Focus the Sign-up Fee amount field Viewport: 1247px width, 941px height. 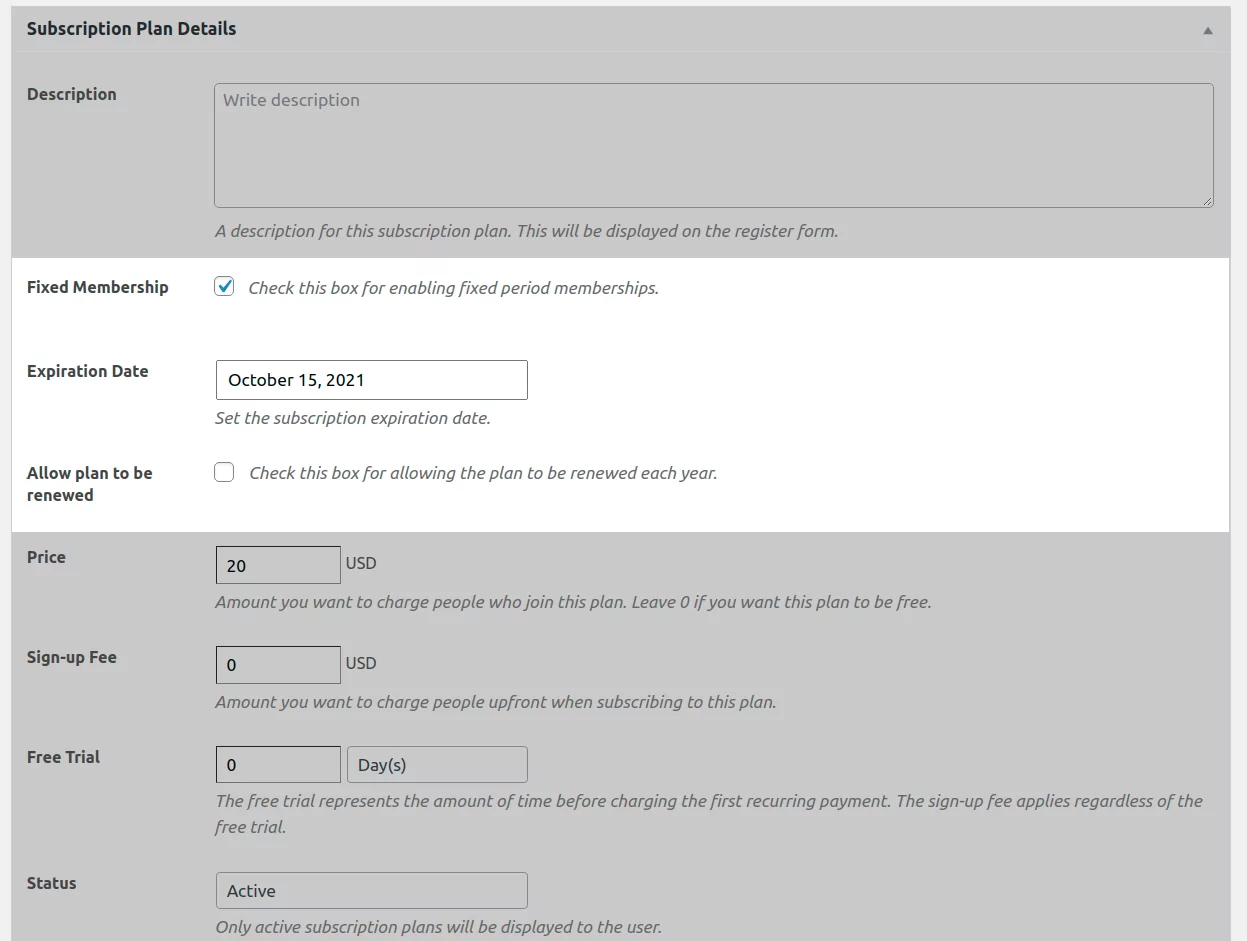tap(278, 665)
